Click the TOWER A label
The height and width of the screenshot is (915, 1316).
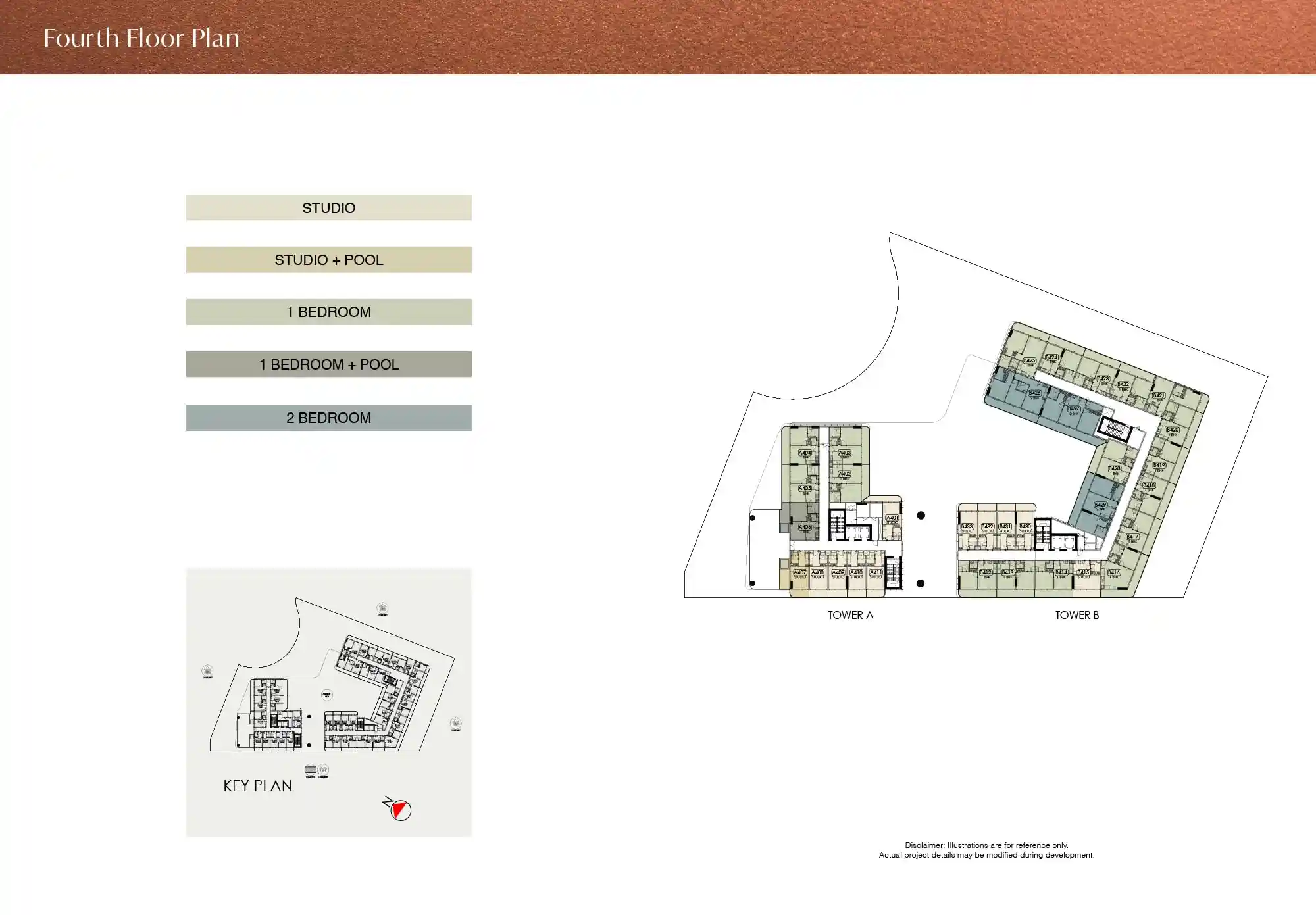(x=850, y=616)
